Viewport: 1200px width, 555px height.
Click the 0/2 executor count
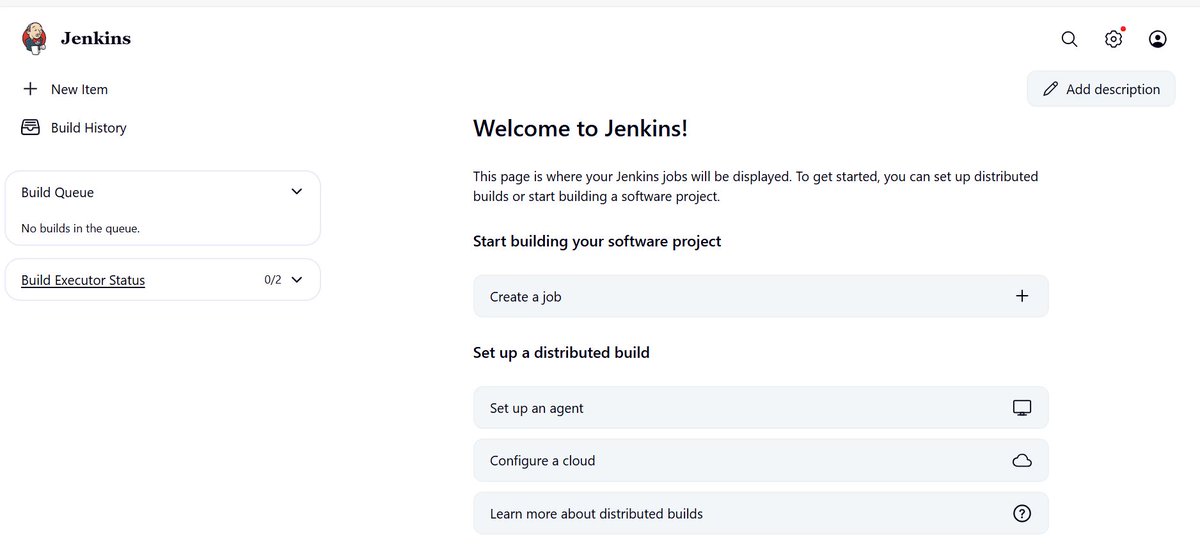click(273, 280)
